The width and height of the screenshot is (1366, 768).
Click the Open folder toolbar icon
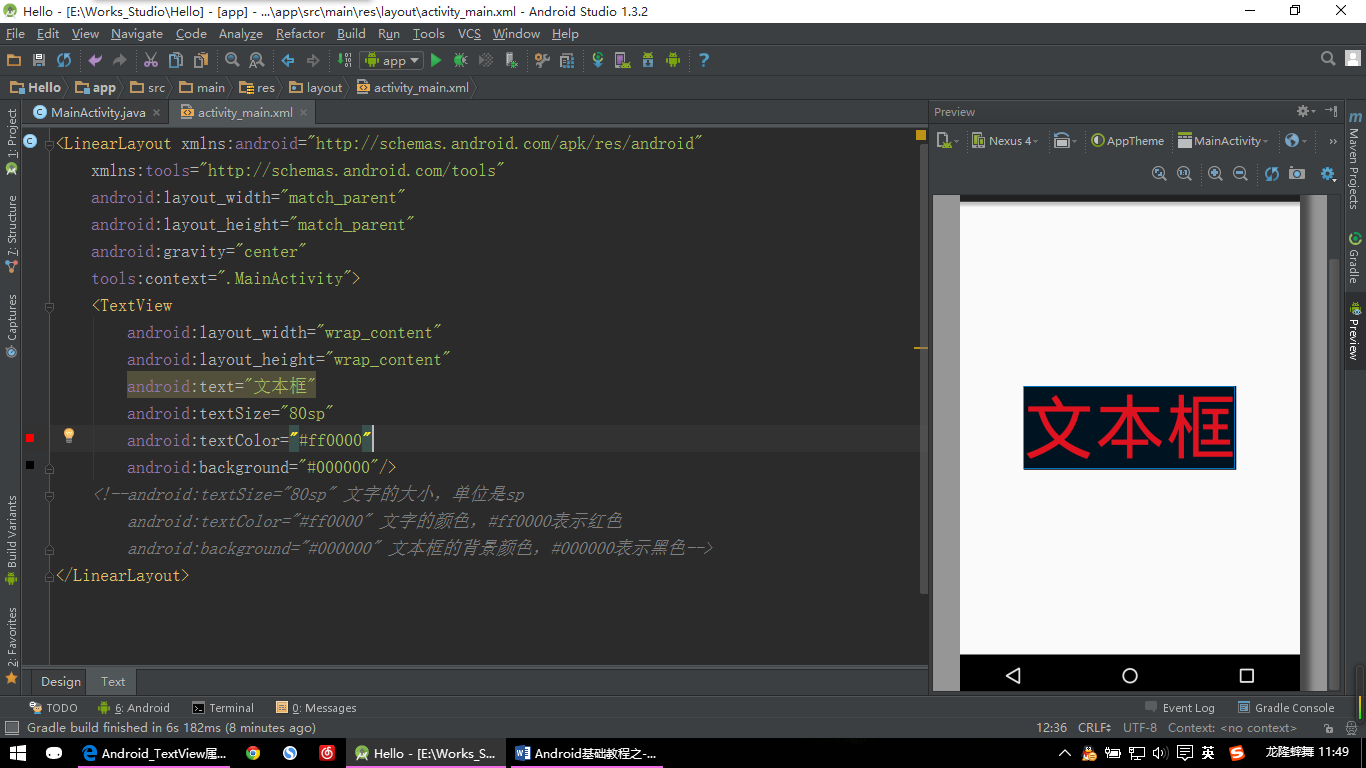coord(14,60)
